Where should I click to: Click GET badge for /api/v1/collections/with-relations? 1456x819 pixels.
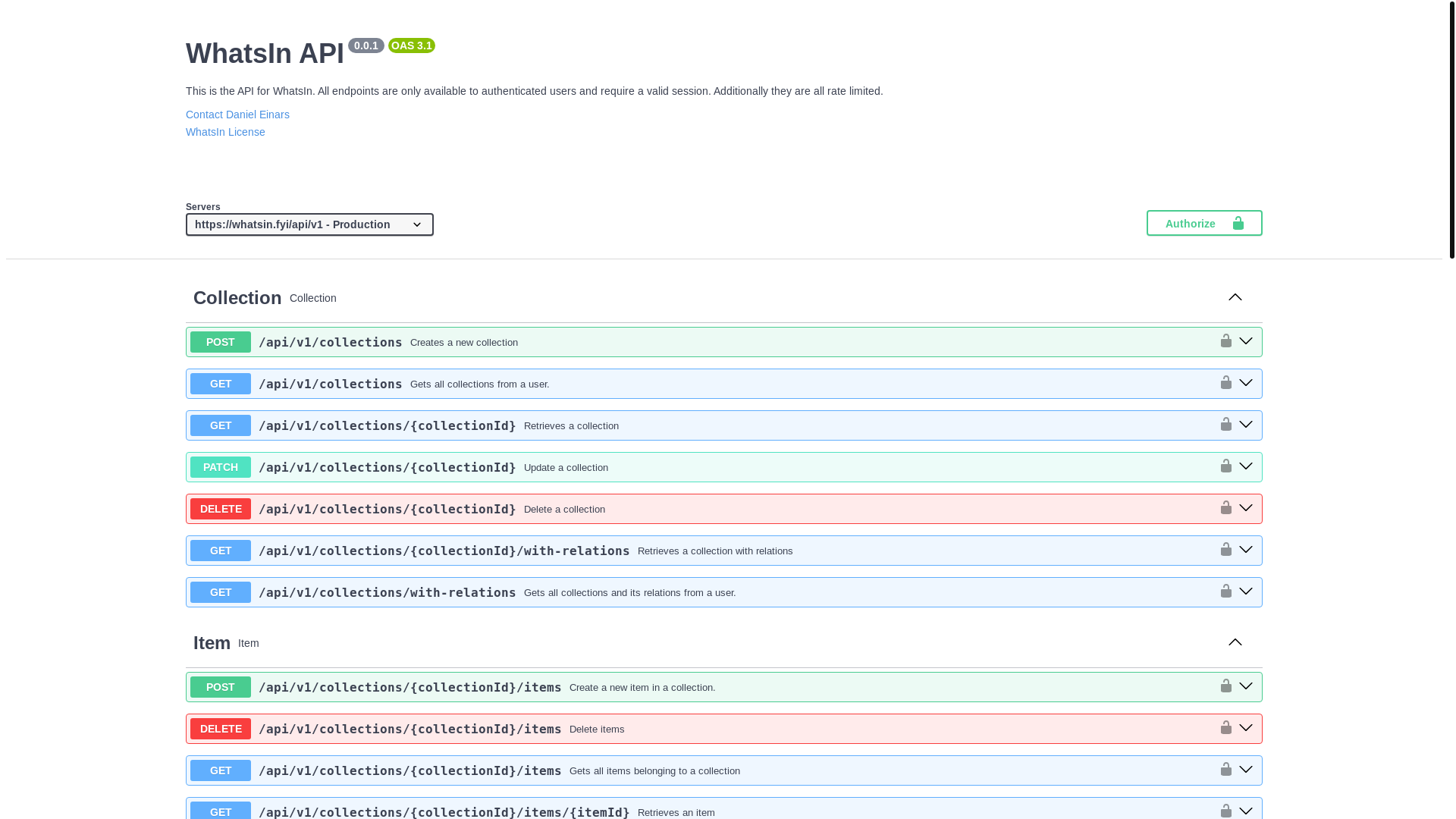click(221, 592)
